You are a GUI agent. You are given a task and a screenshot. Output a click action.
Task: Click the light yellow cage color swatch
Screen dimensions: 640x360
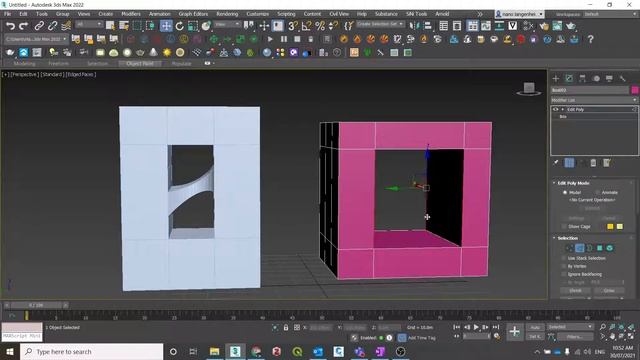[620, 227]
